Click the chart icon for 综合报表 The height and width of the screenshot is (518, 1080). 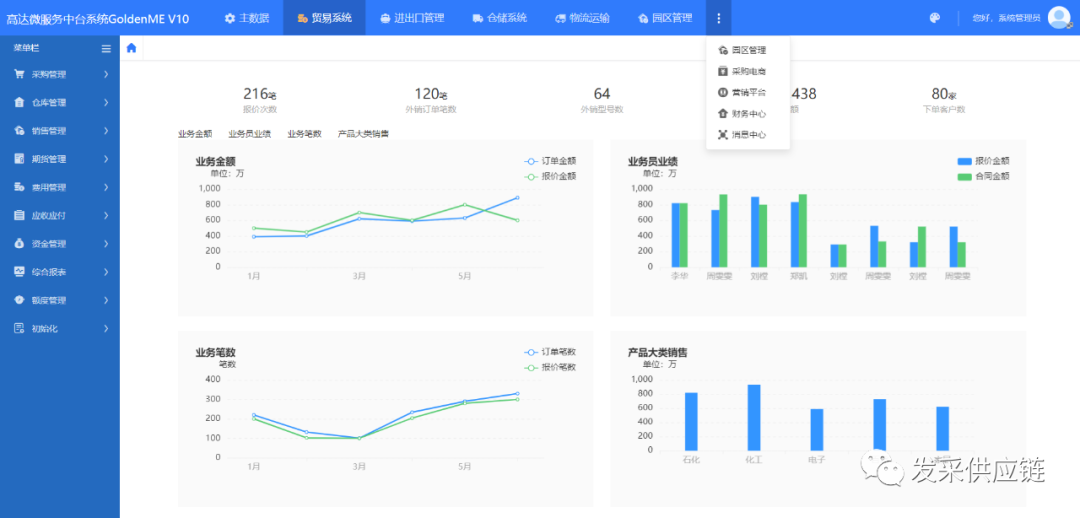19,271
